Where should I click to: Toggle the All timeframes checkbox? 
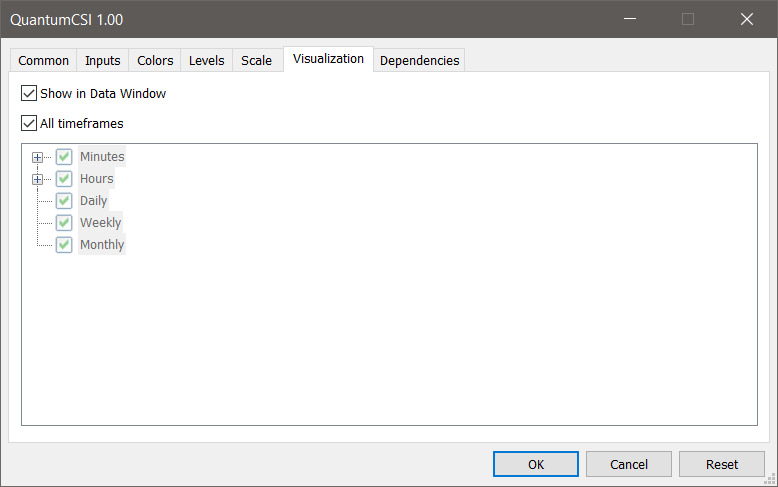[29, 124]
